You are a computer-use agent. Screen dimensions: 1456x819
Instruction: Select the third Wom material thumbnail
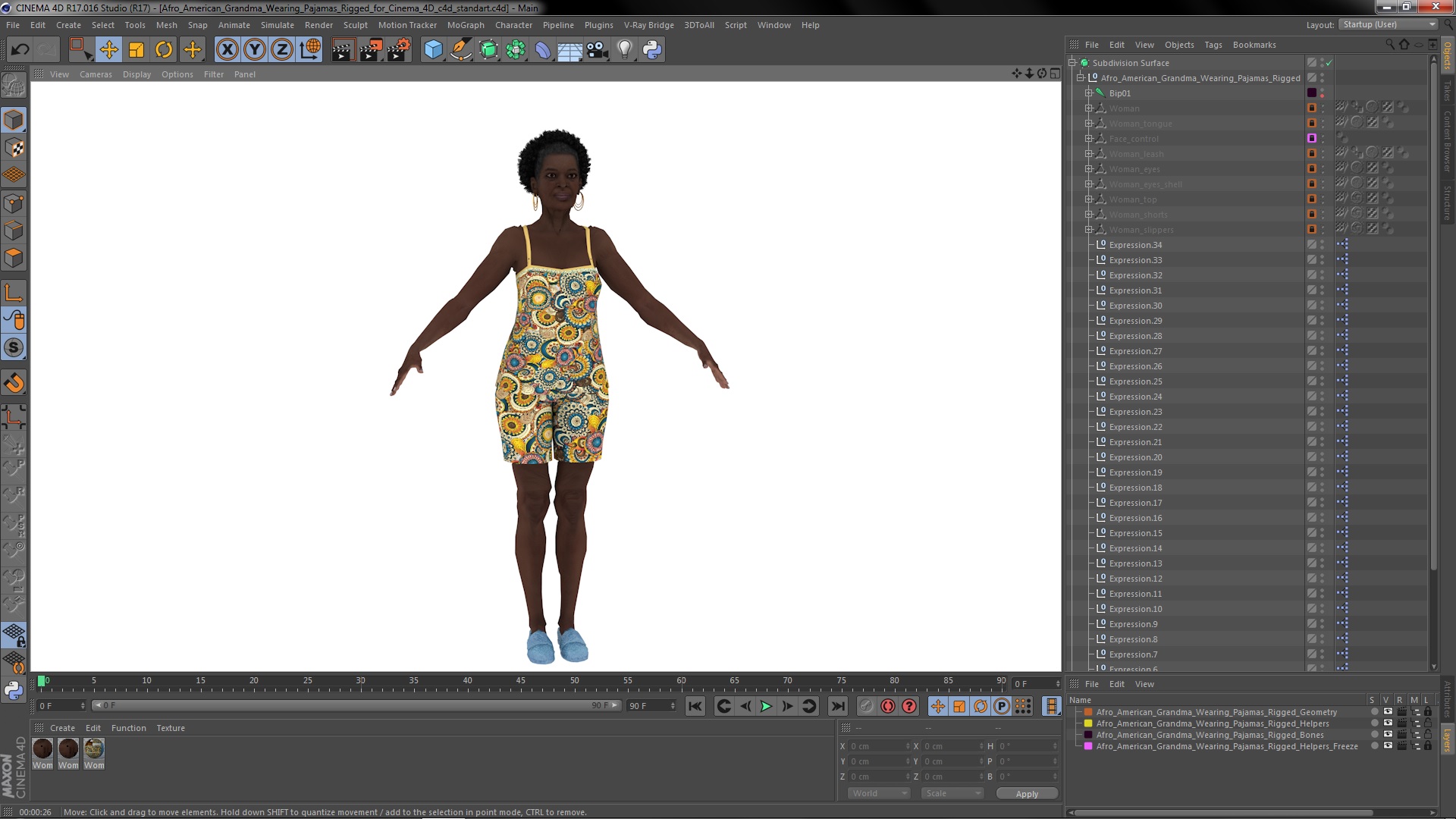click(94, 749)
